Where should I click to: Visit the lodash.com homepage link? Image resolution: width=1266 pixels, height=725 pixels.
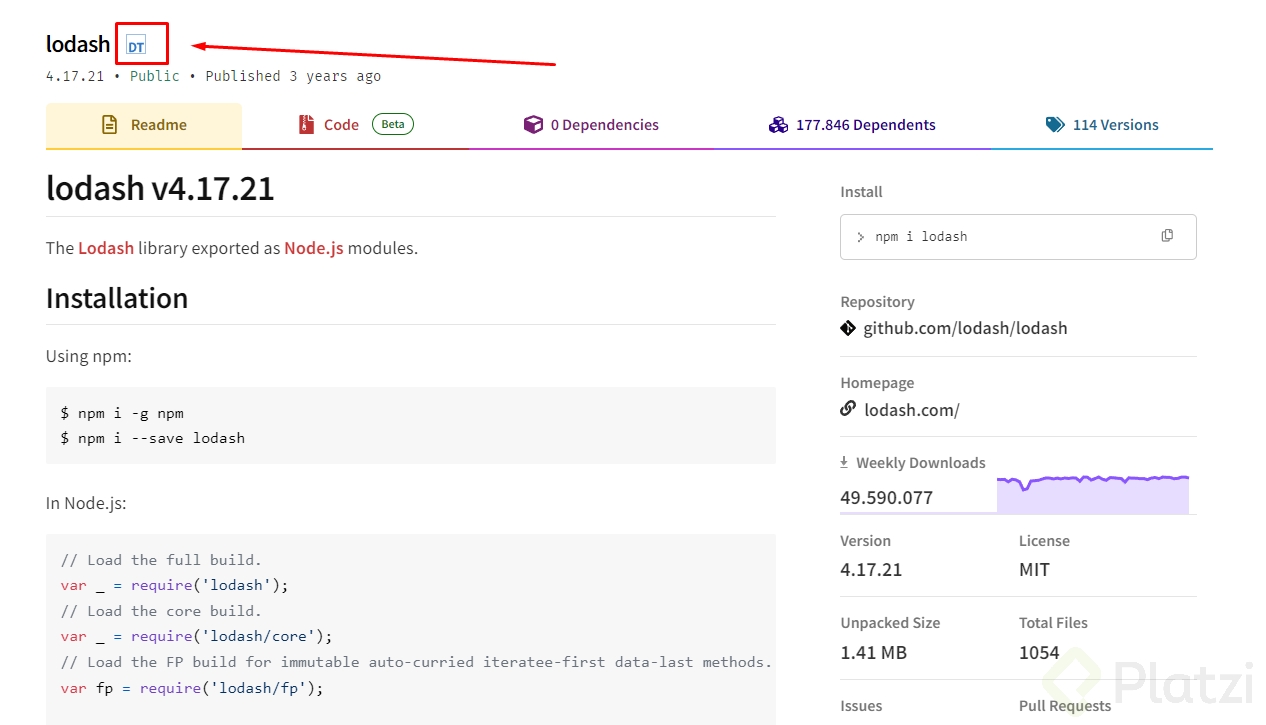911,410
